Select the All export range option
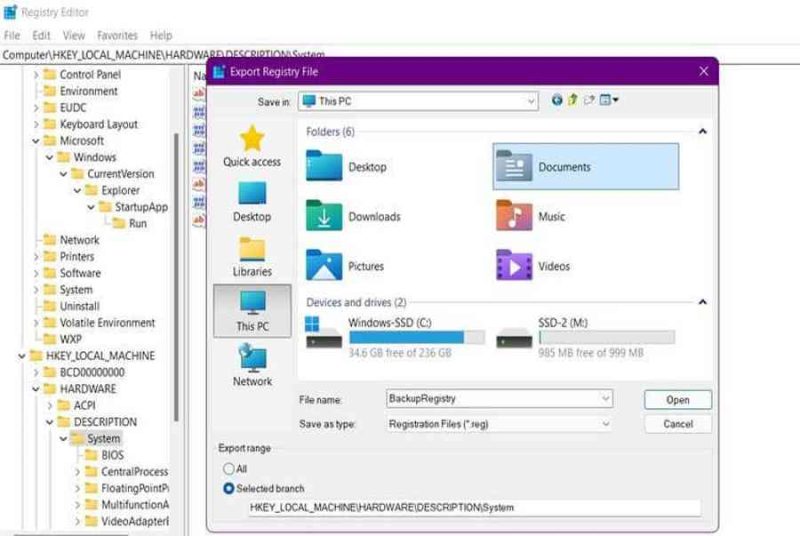The width and height of the screenshot is (800, 536). (229, 469)
